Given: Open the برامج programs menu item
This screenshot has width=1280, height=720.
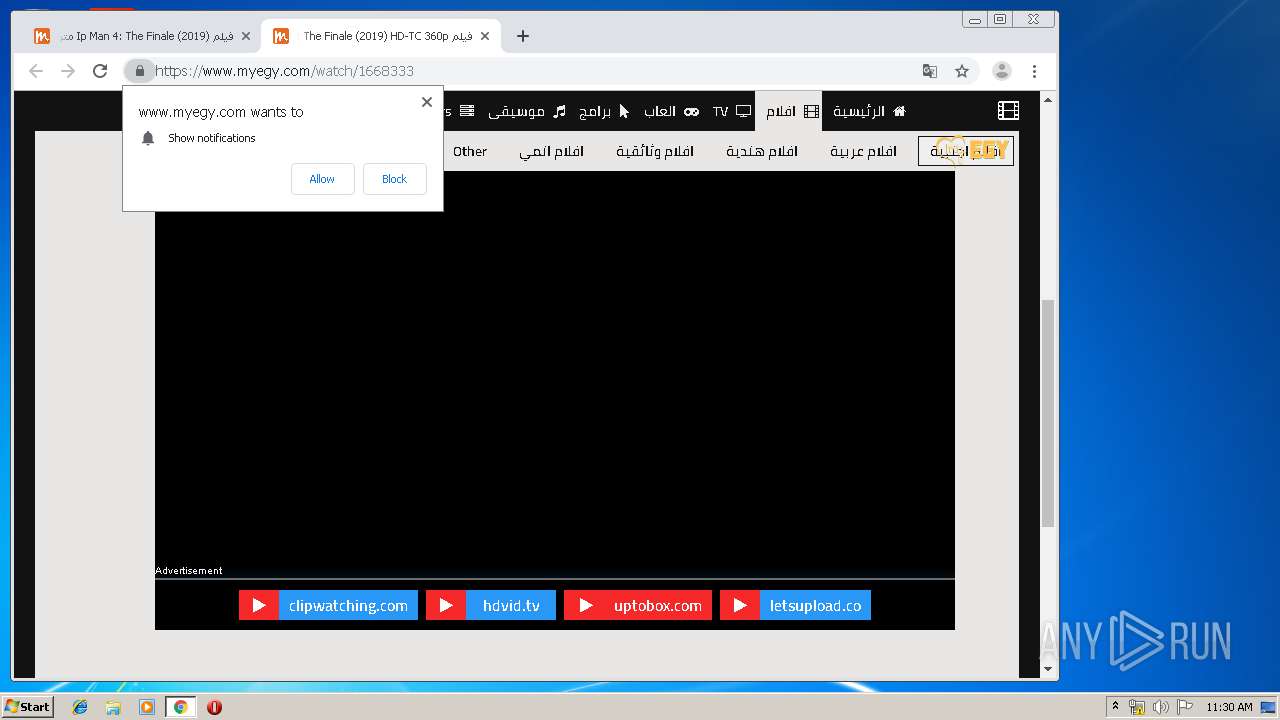Looking at the screenshot, I should [x=604, y=111].
